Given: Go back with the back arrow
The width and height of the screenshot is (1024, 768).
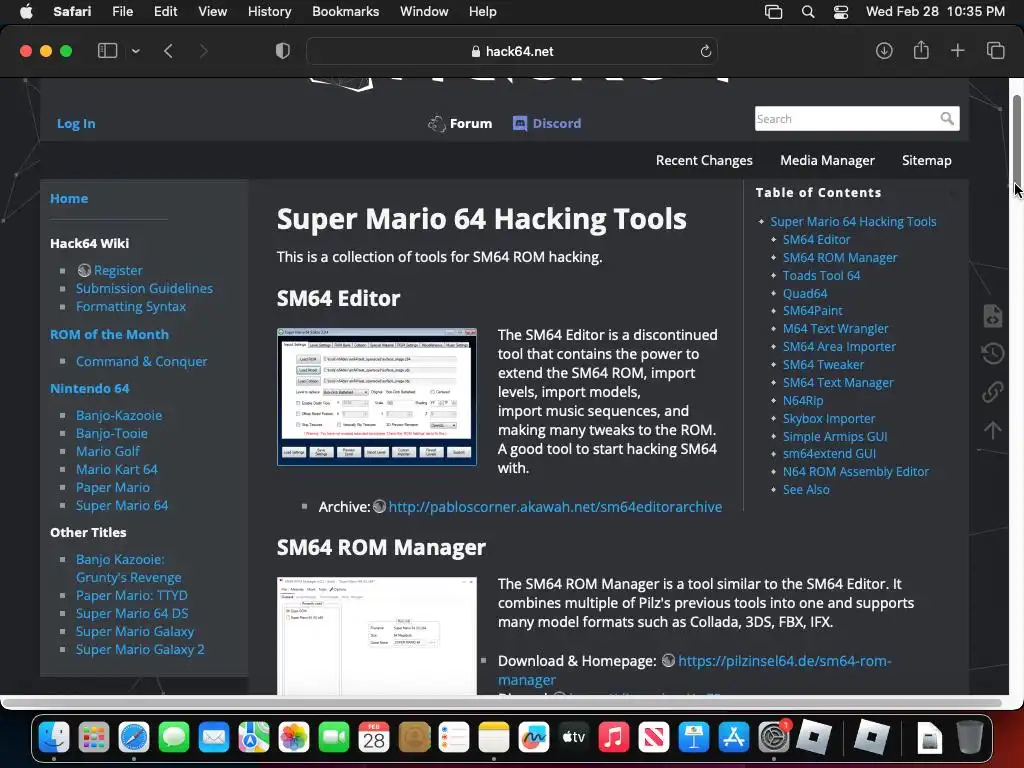Looking at the screenshot, I should (168, 51).
